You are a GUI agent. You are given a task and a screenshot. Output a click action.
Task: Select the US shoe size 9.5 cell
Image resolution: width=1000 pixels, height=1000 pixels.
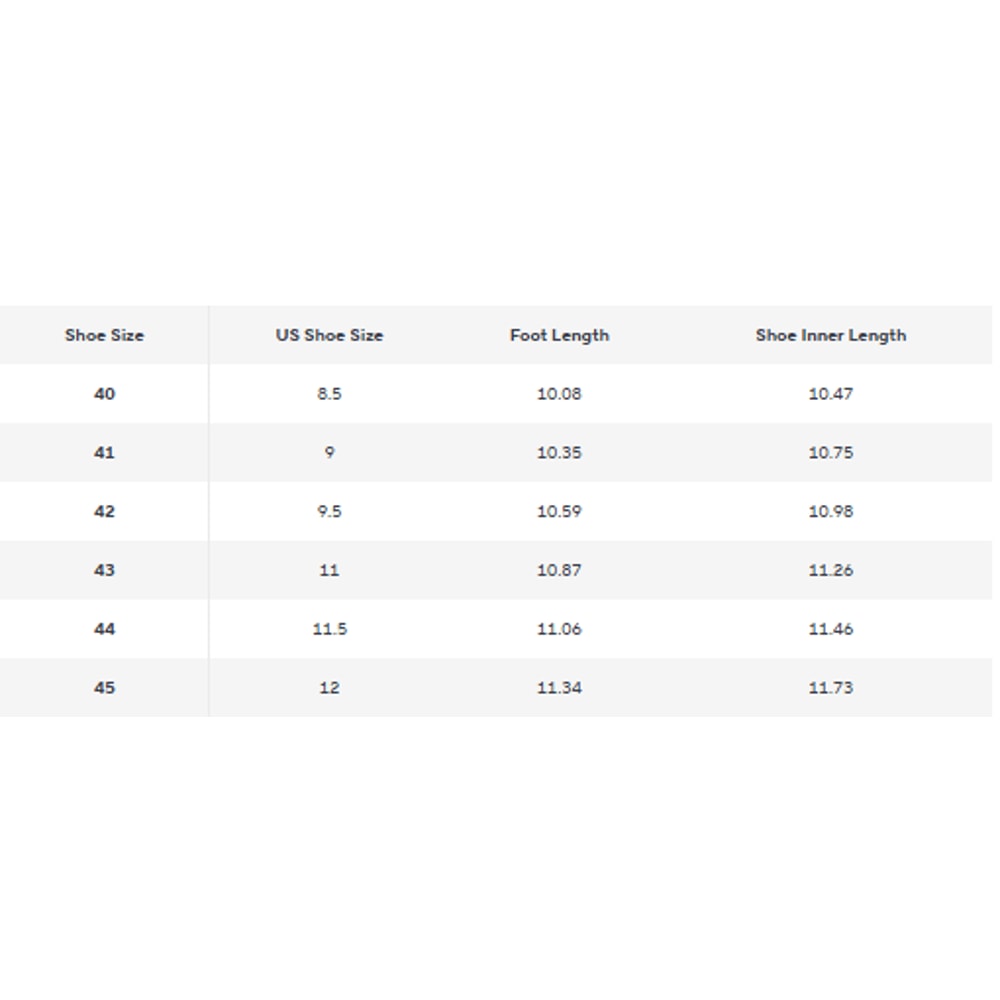[x=329, y=511]
